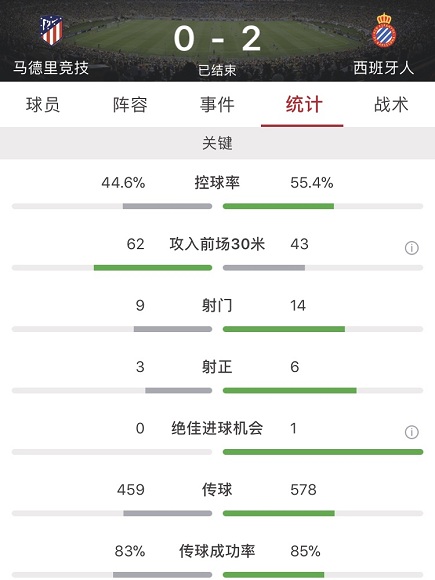This screenshot has width=435, height=580.
Task: Select the 统计 tab
Action: [x=304, y=105]
